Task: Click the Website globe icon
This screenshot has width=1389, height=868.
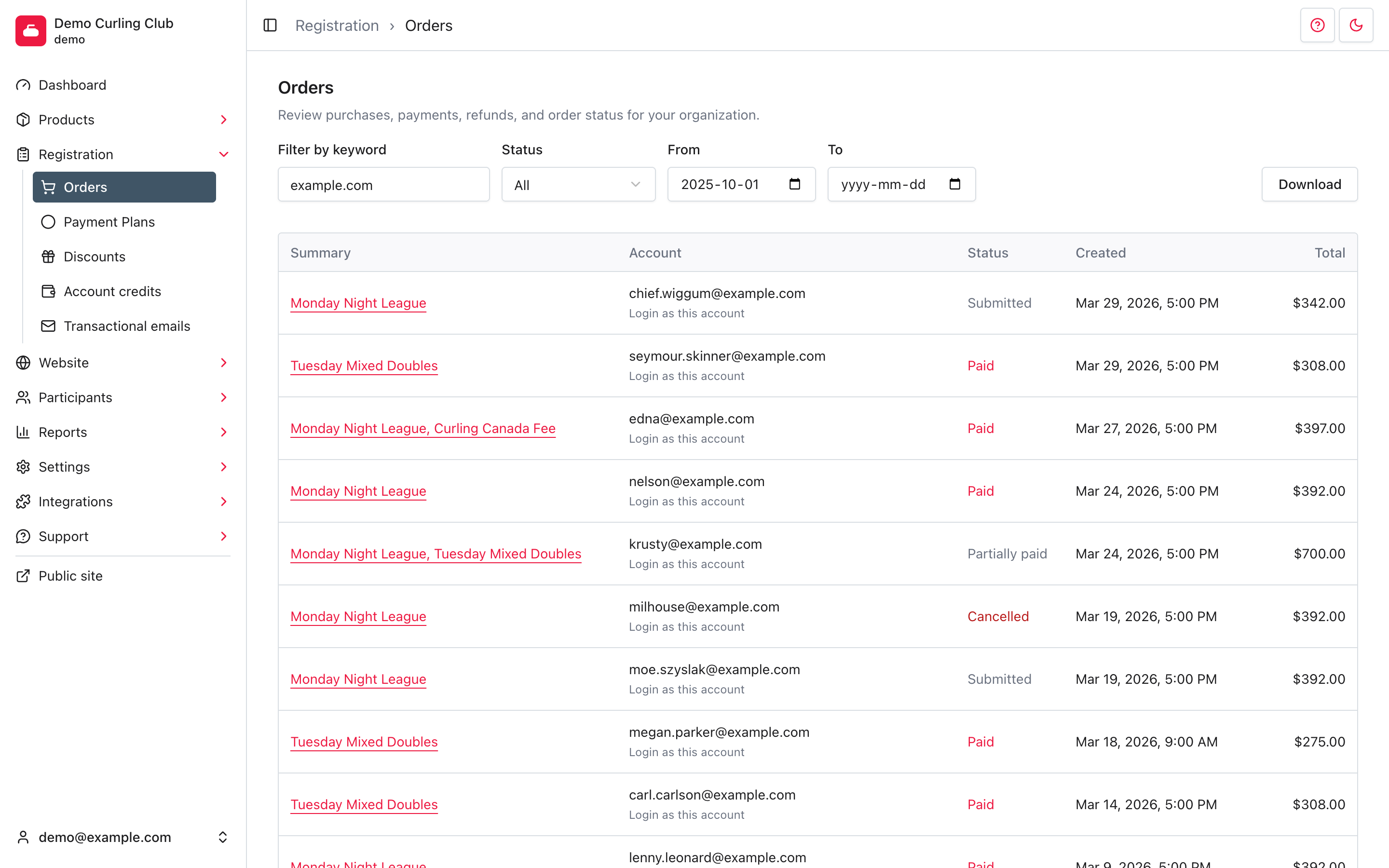Action: tap(23, 363)
